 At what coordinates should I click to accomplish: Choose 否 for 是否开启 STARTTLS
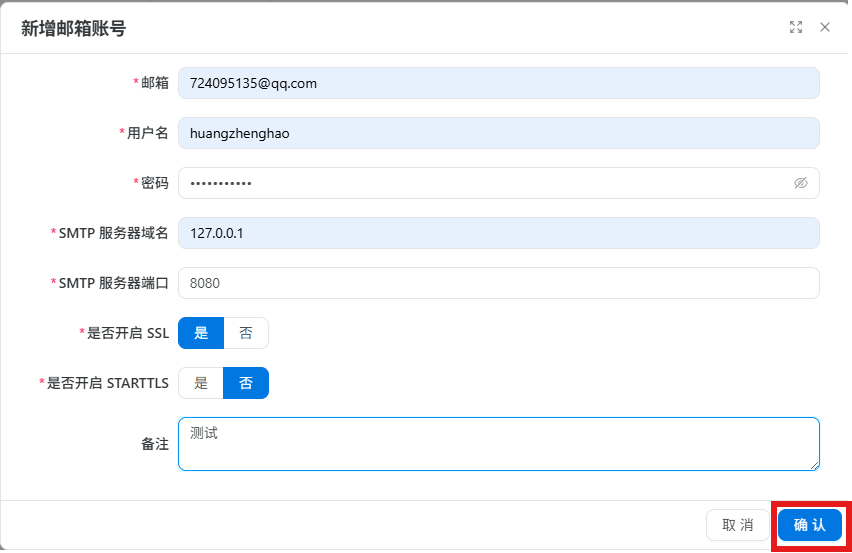(x=246, y=383)
